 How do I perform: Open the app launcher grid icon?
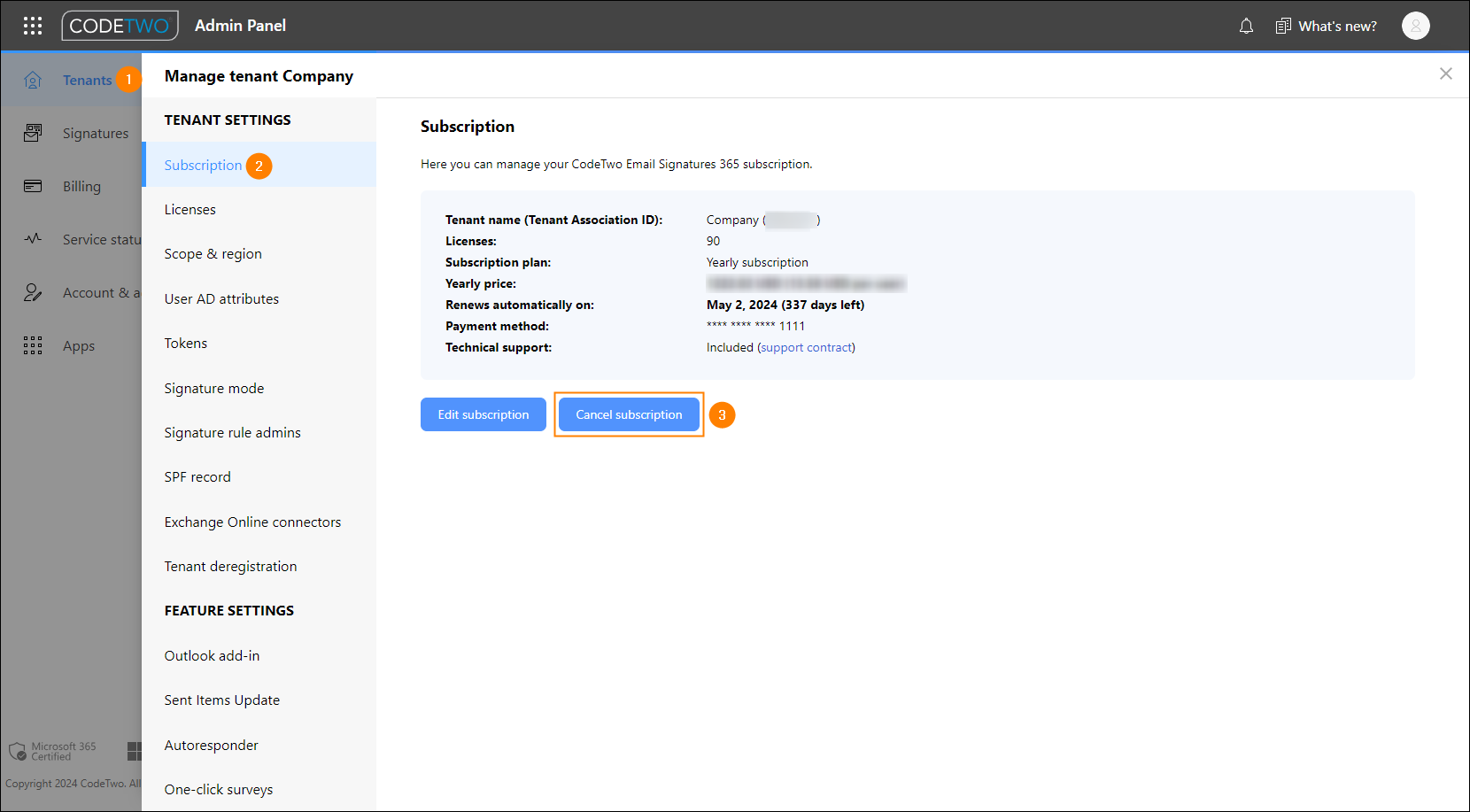(32, 25)
